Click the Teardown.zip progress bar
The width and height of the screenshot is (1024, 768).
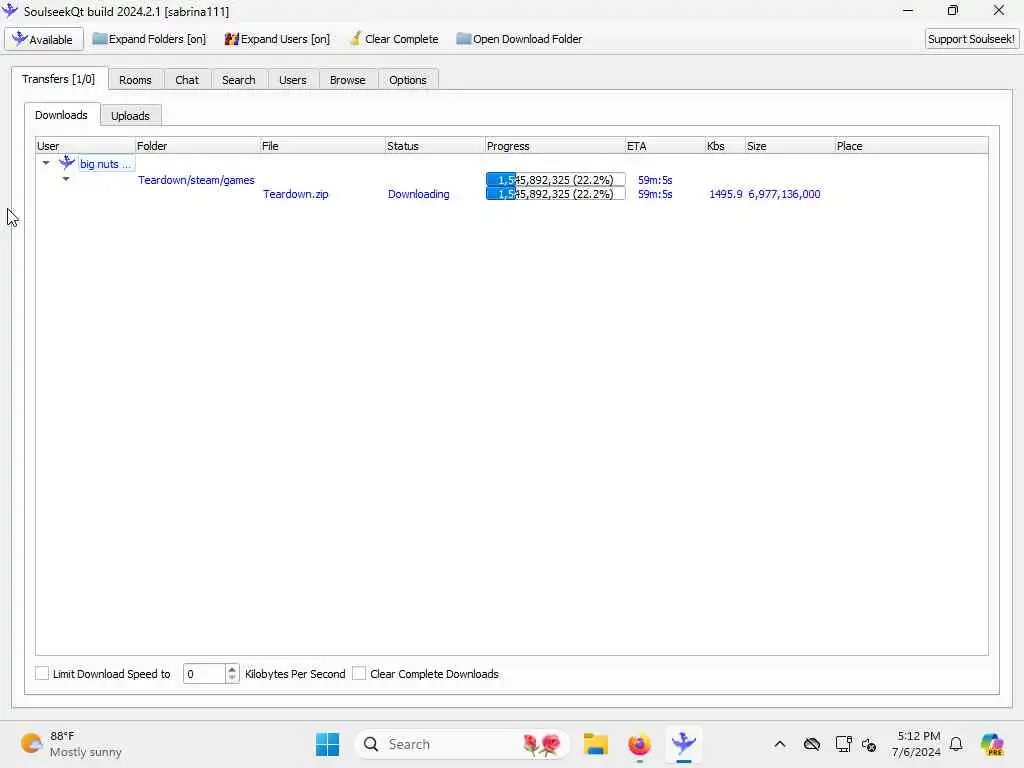pos(555,194)
